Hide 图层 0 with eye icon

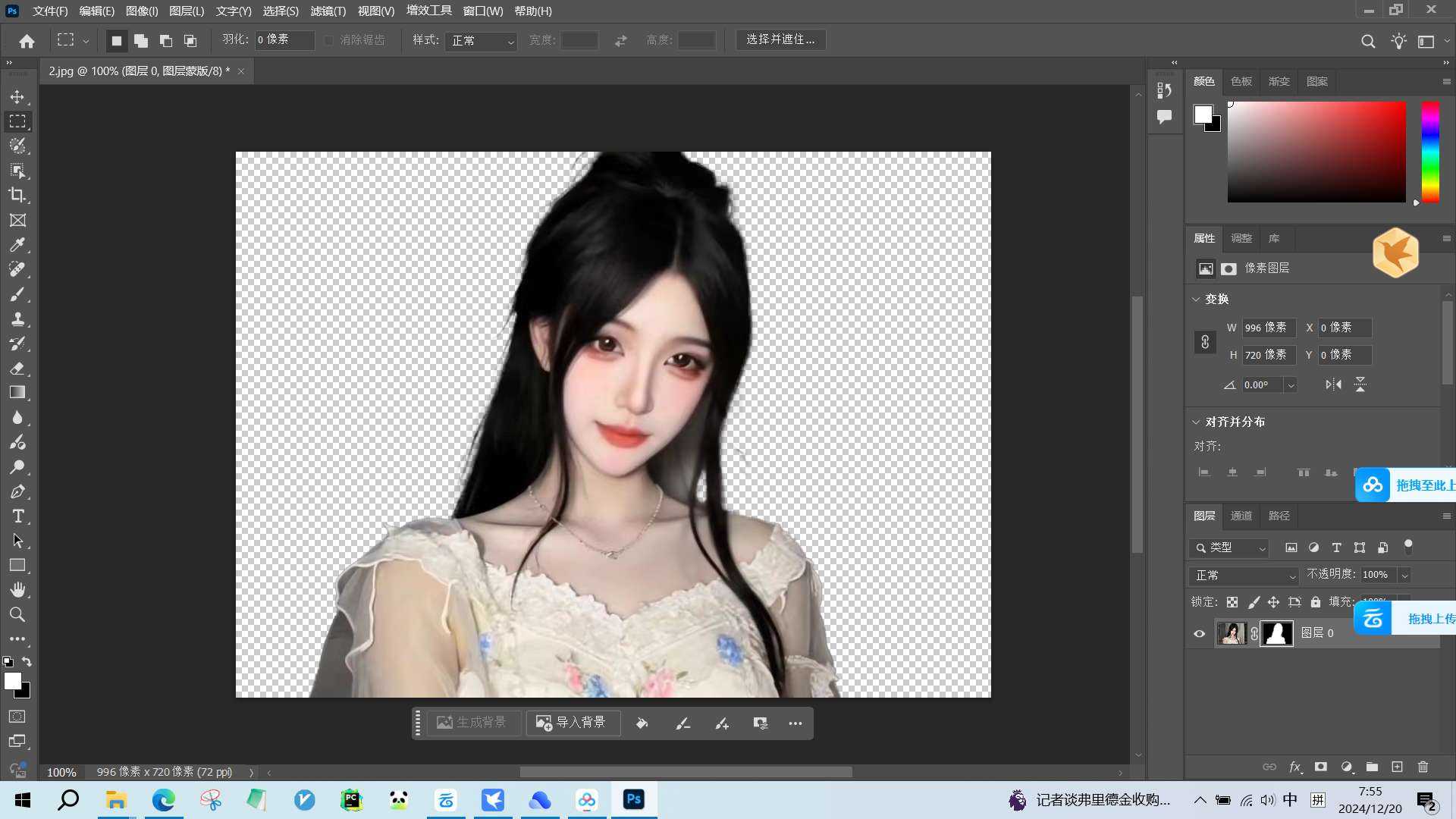click(1199, 633)
